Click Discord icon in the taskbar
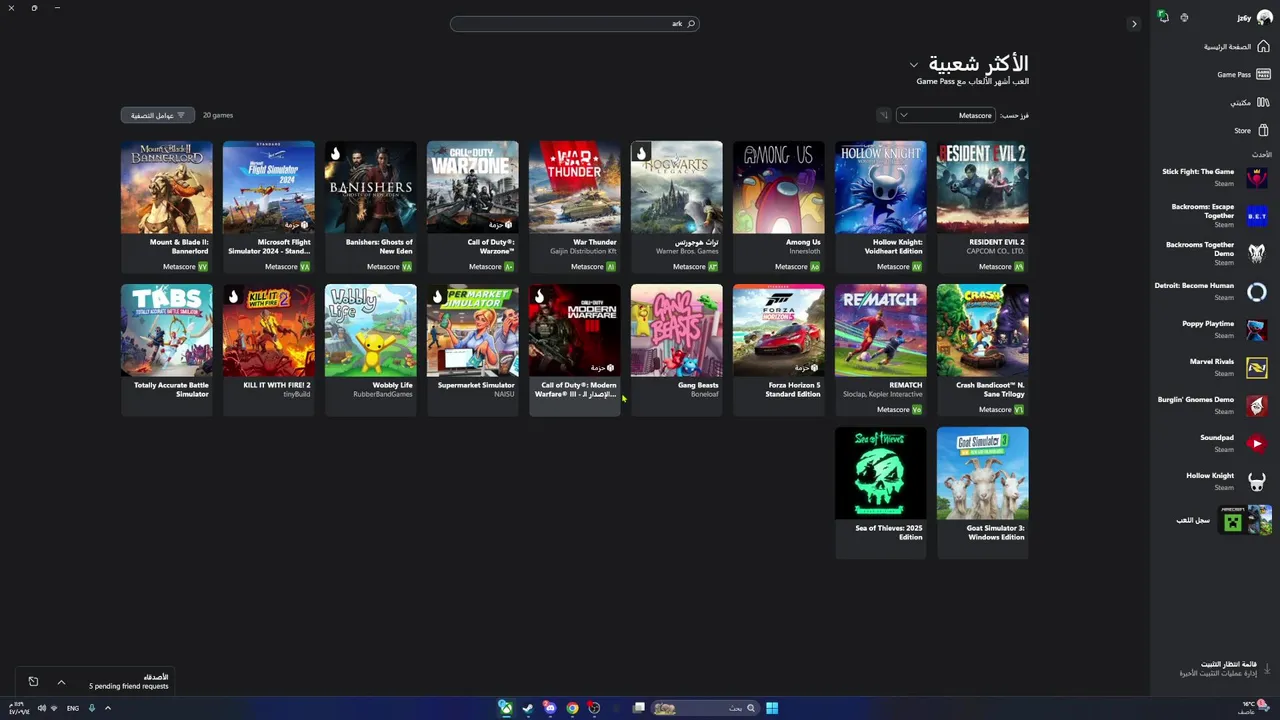This screenshot has height=720, width=1280. click(550, 708)
